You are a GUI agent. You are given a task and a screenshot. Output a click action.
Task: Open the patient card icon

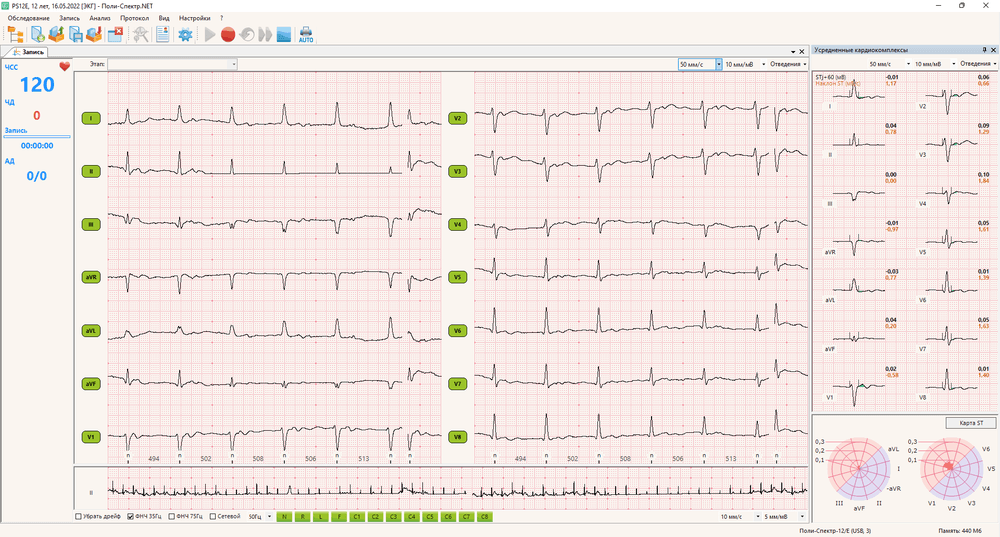(163, 34)
